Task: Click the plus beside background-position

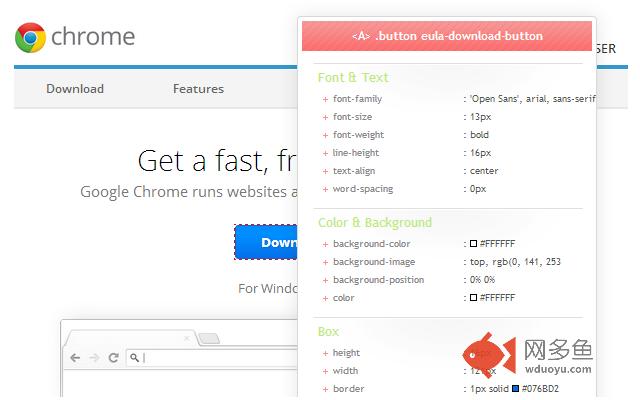Action: coord(325,280)
